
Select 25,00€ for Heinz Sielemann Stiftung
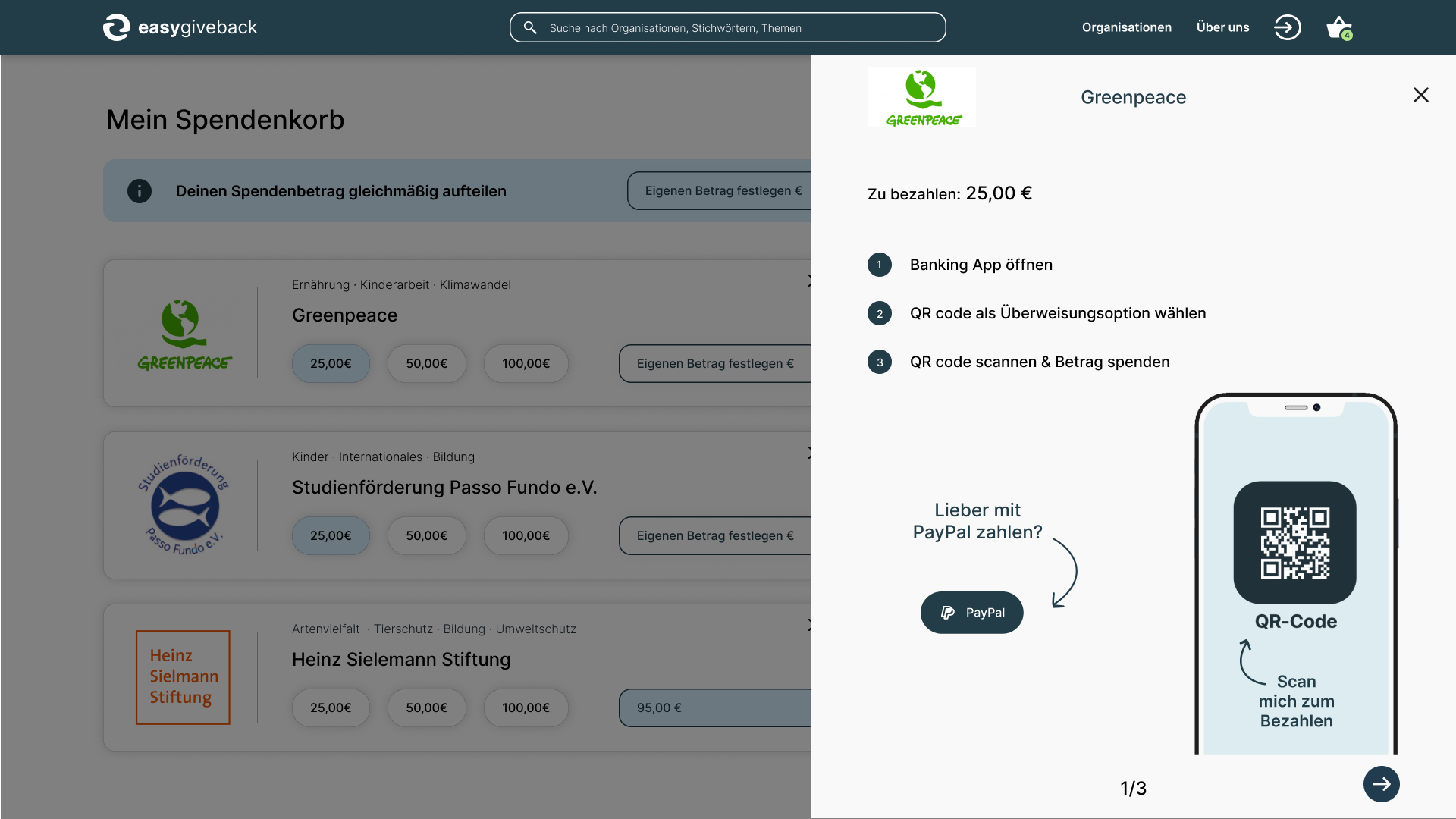tap(331, 708)
